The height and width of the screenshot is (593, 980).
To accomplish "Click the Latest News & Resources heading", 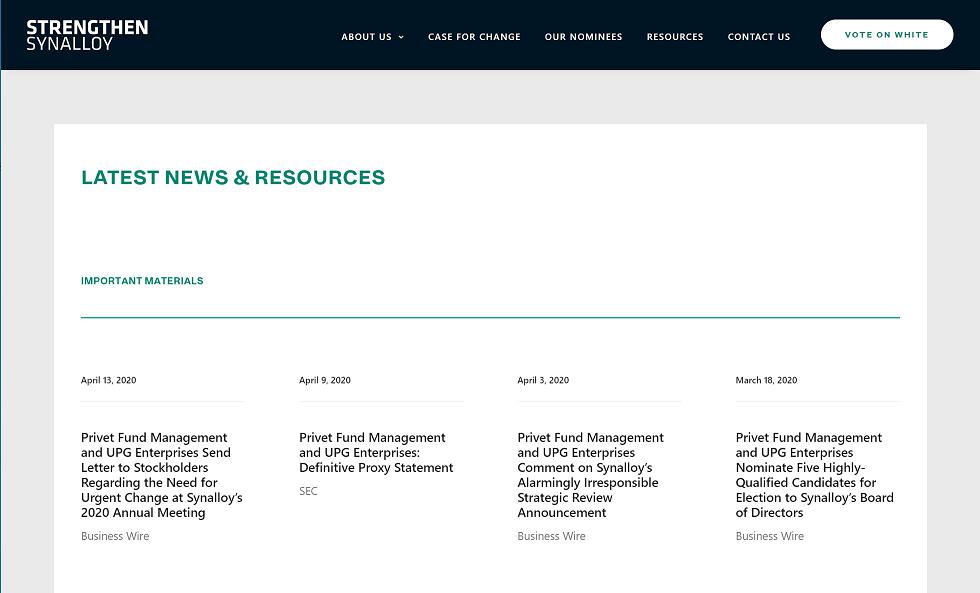I will (233, 178).
